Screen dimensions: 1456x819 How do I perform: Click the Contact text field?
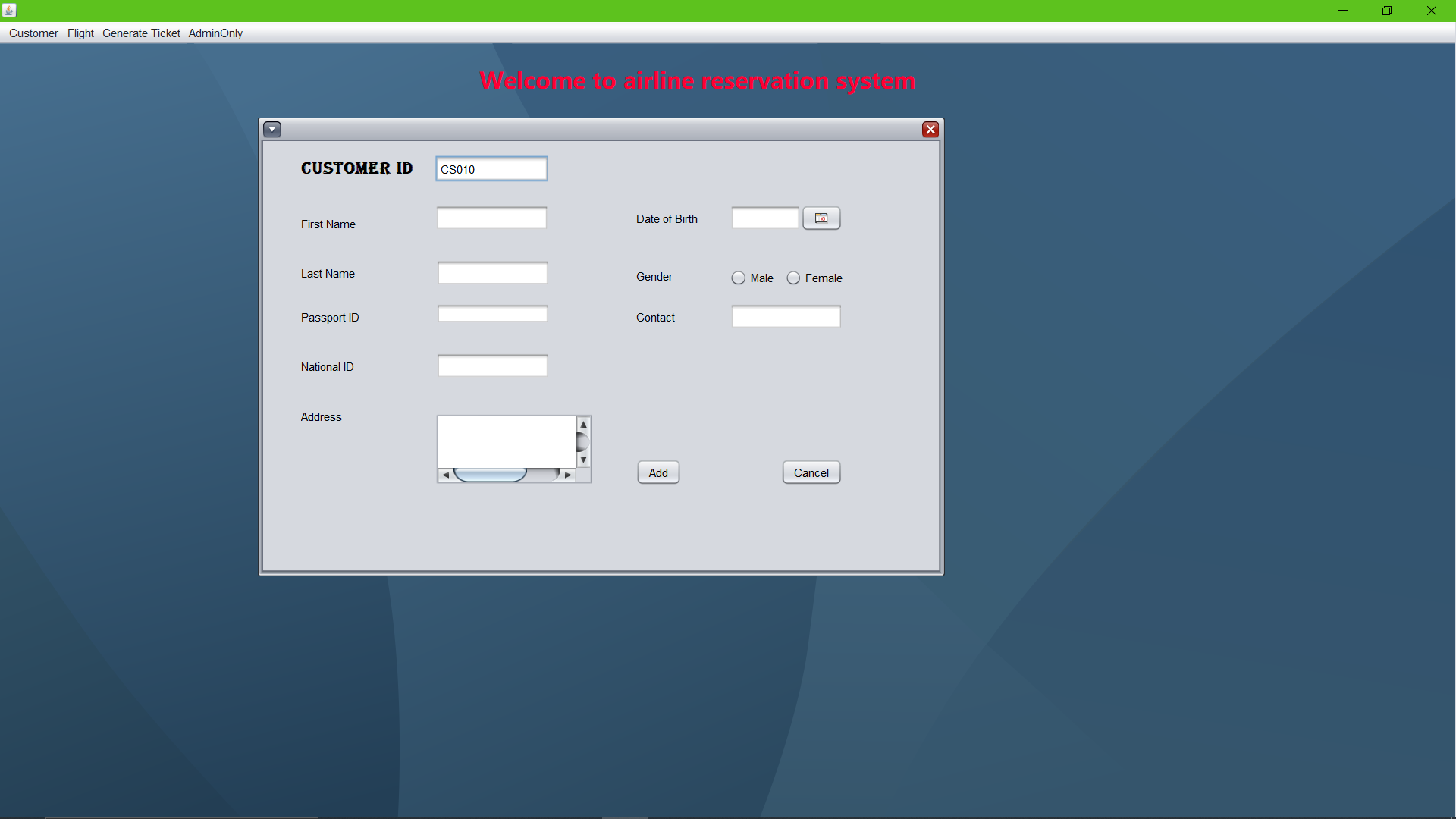(785, 316)
